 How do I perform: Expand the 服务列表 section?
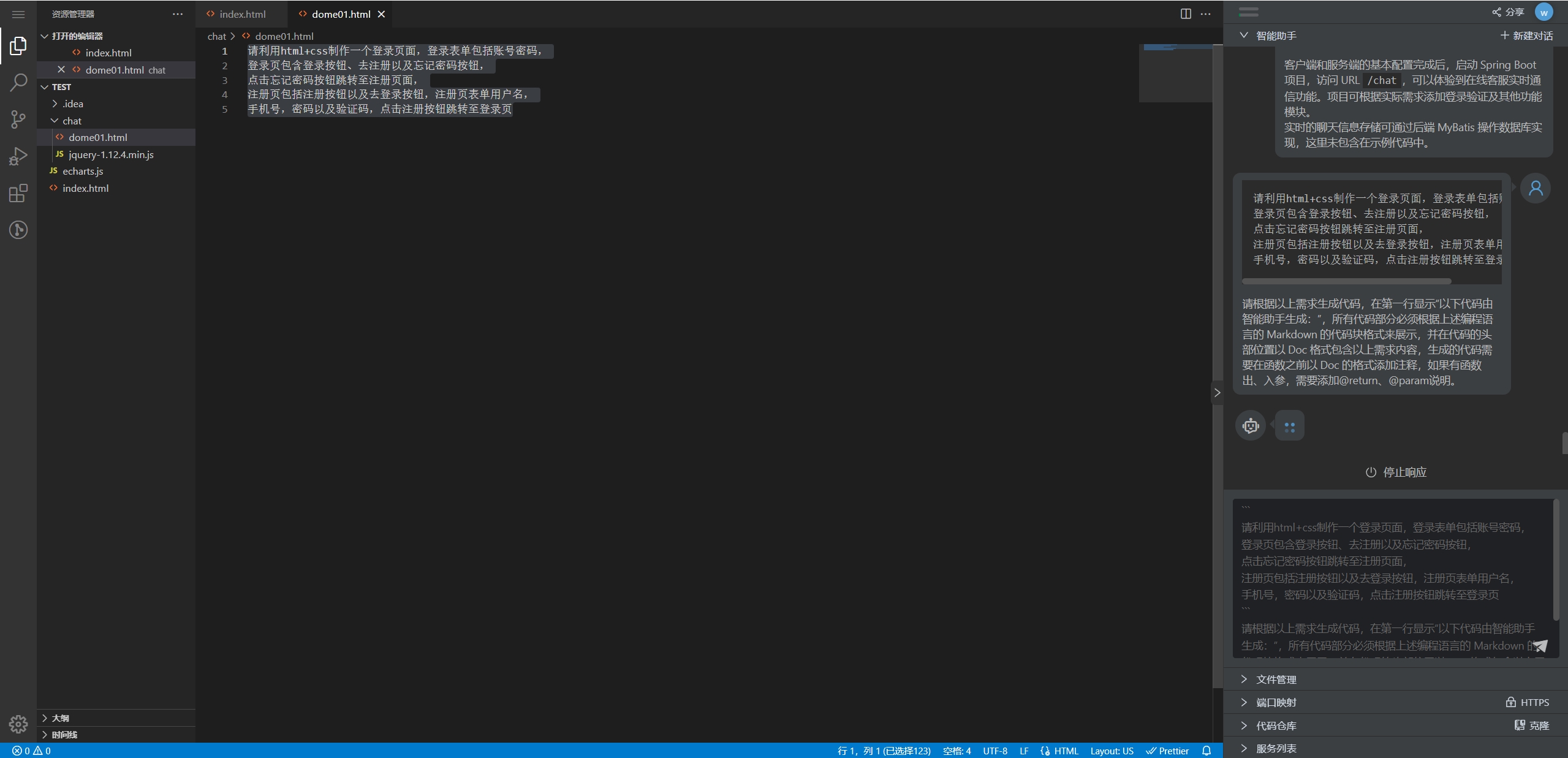click(1395, 748)
